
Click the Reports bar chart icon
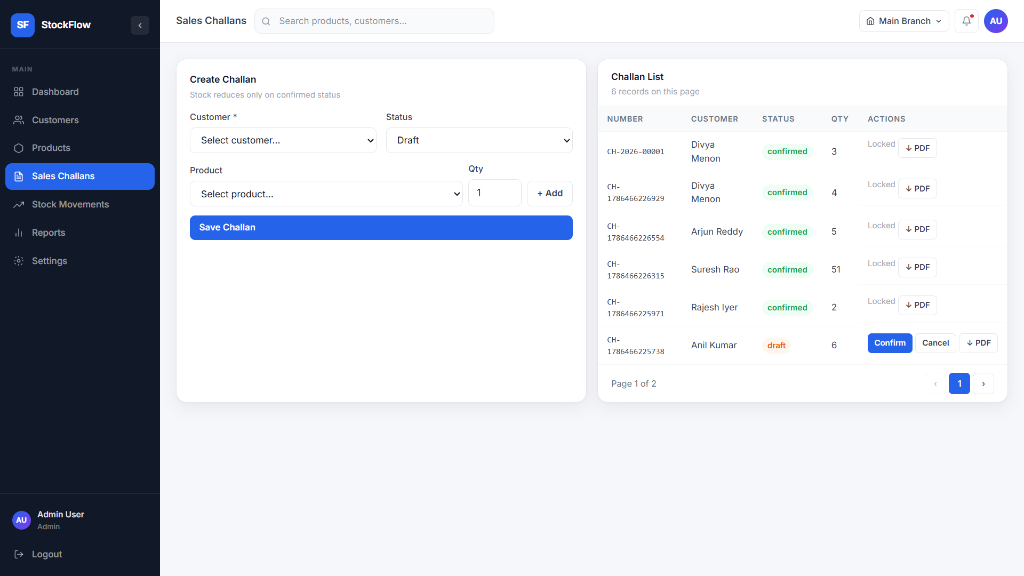click(18, 232)
